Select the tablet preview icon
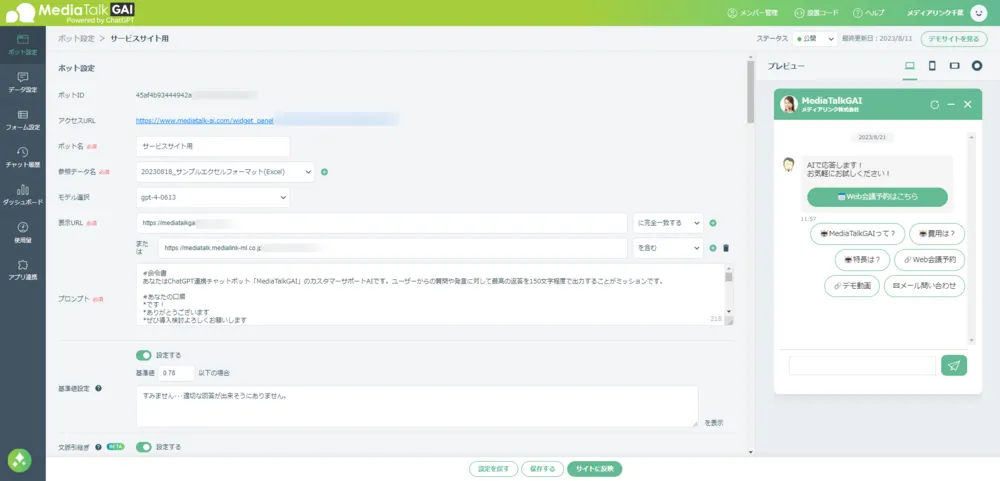 (x=954, y=66)
